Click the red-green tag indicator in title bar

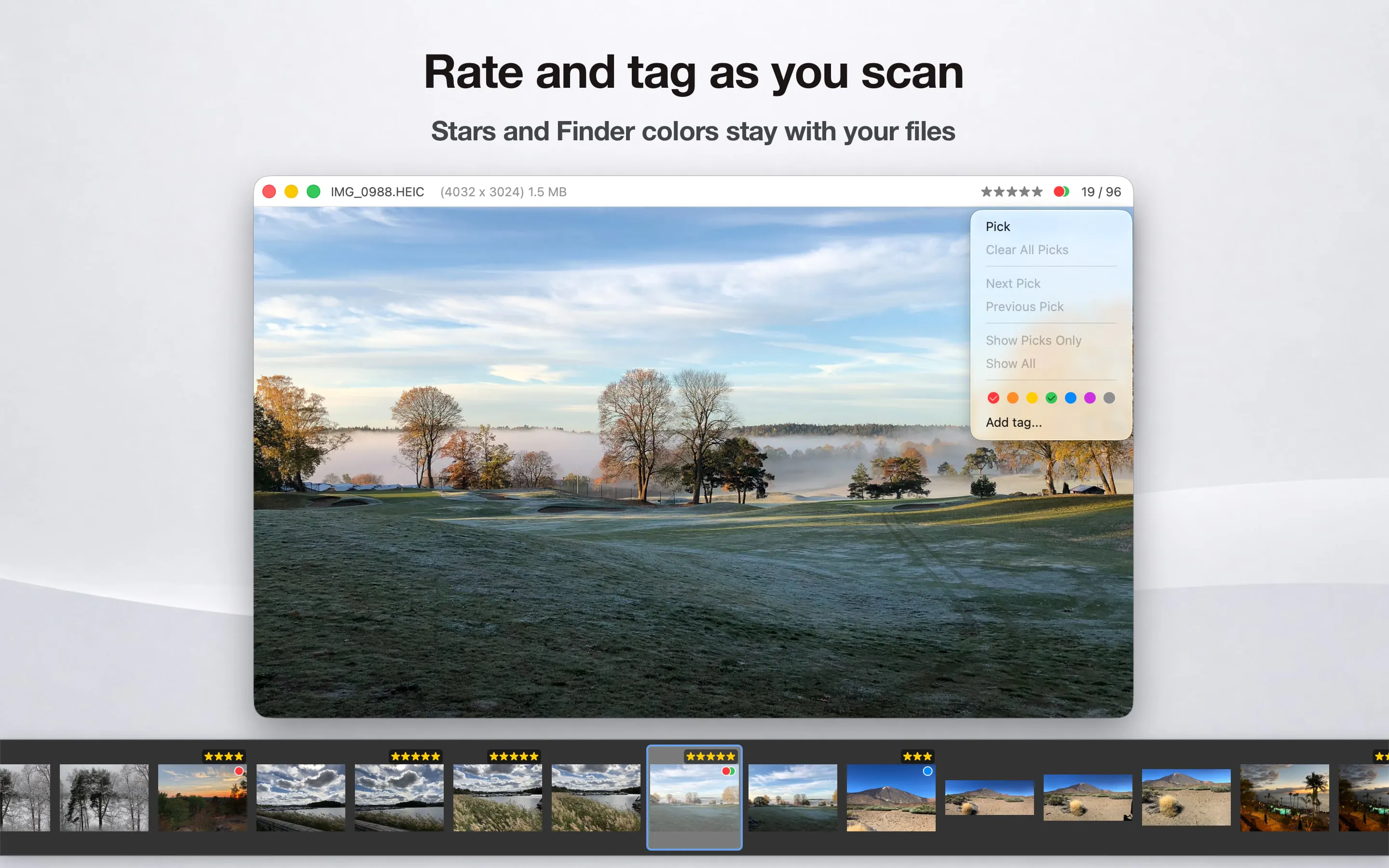1061,192
